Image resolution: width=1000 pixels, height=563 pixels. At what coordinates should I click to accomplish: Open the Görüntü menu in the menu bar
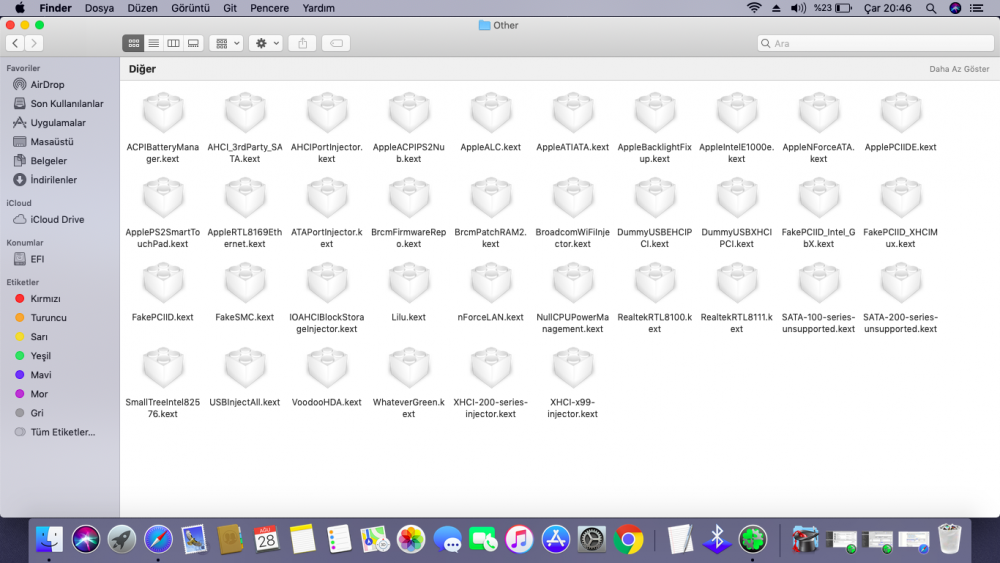[189, 8]
